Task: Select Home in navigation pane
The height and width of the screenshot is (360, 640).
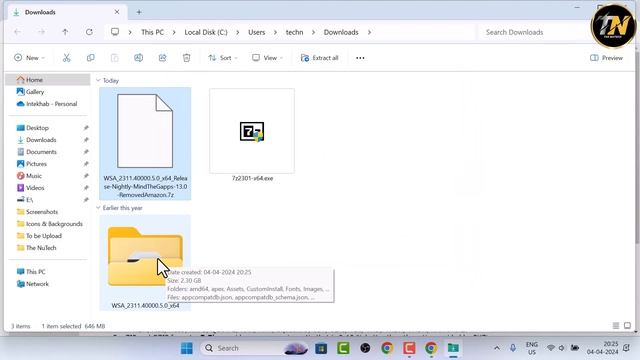Action: point(48,80)
